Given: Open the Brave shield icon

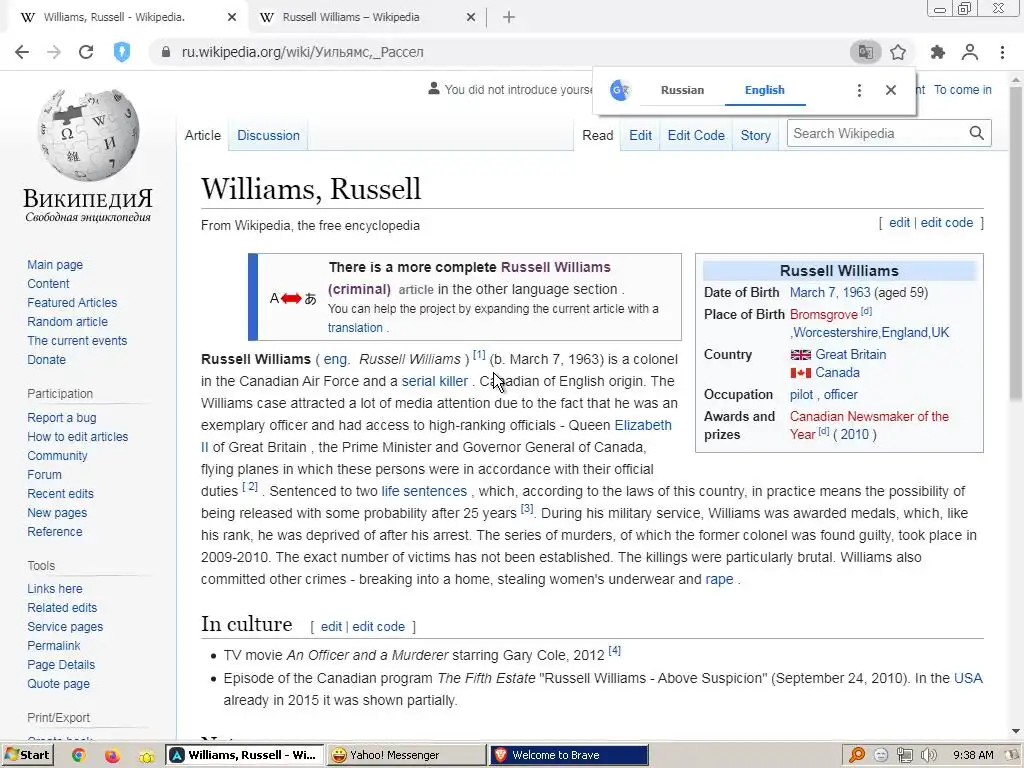Looking at the screenshot, I should tap(121, 52).
